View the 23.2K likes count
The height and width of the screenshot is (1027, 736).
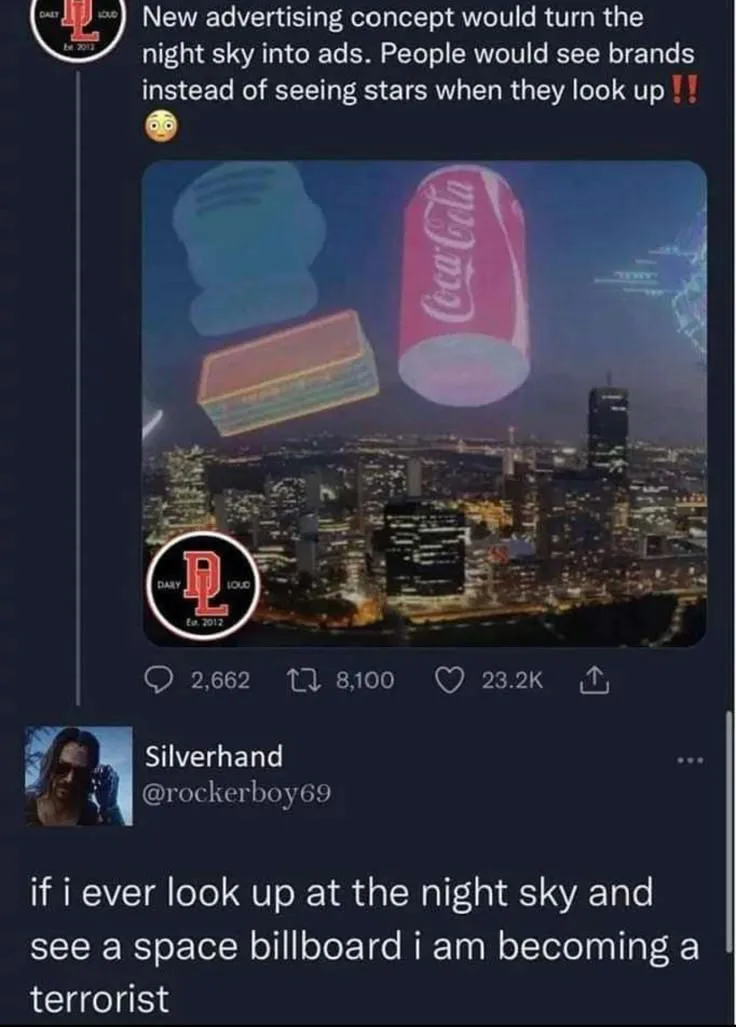[x=513, y=681]
